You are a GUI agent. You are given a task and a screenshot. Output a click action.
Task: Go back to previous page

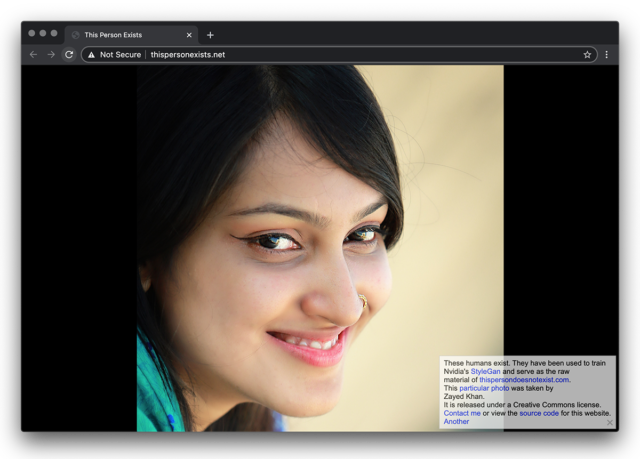point(33,55)
